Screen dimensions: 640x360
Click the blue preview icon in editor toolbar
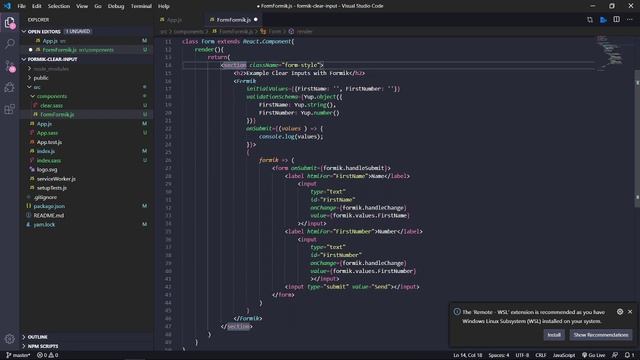coord(603,20)
